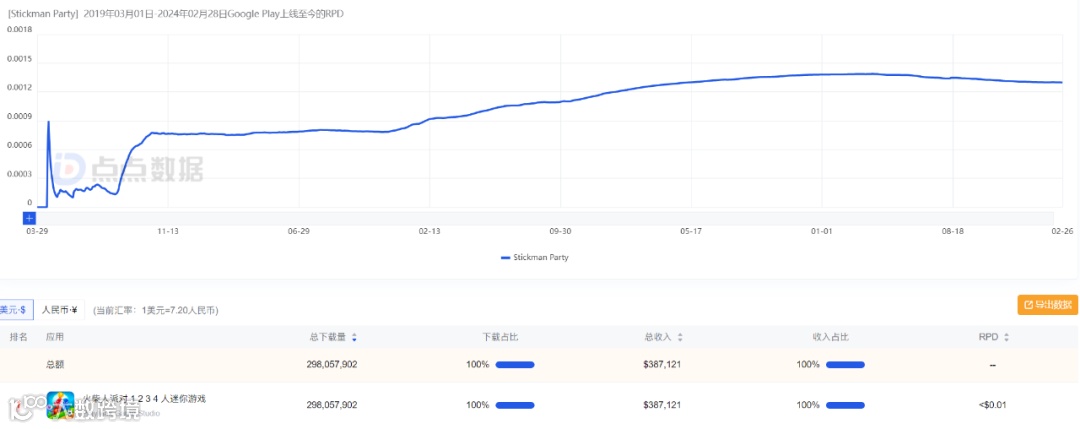The image size is (1080, 429).
Task: Sort by 总下载量 using sort arrows
Action: [x=354, y=338]
